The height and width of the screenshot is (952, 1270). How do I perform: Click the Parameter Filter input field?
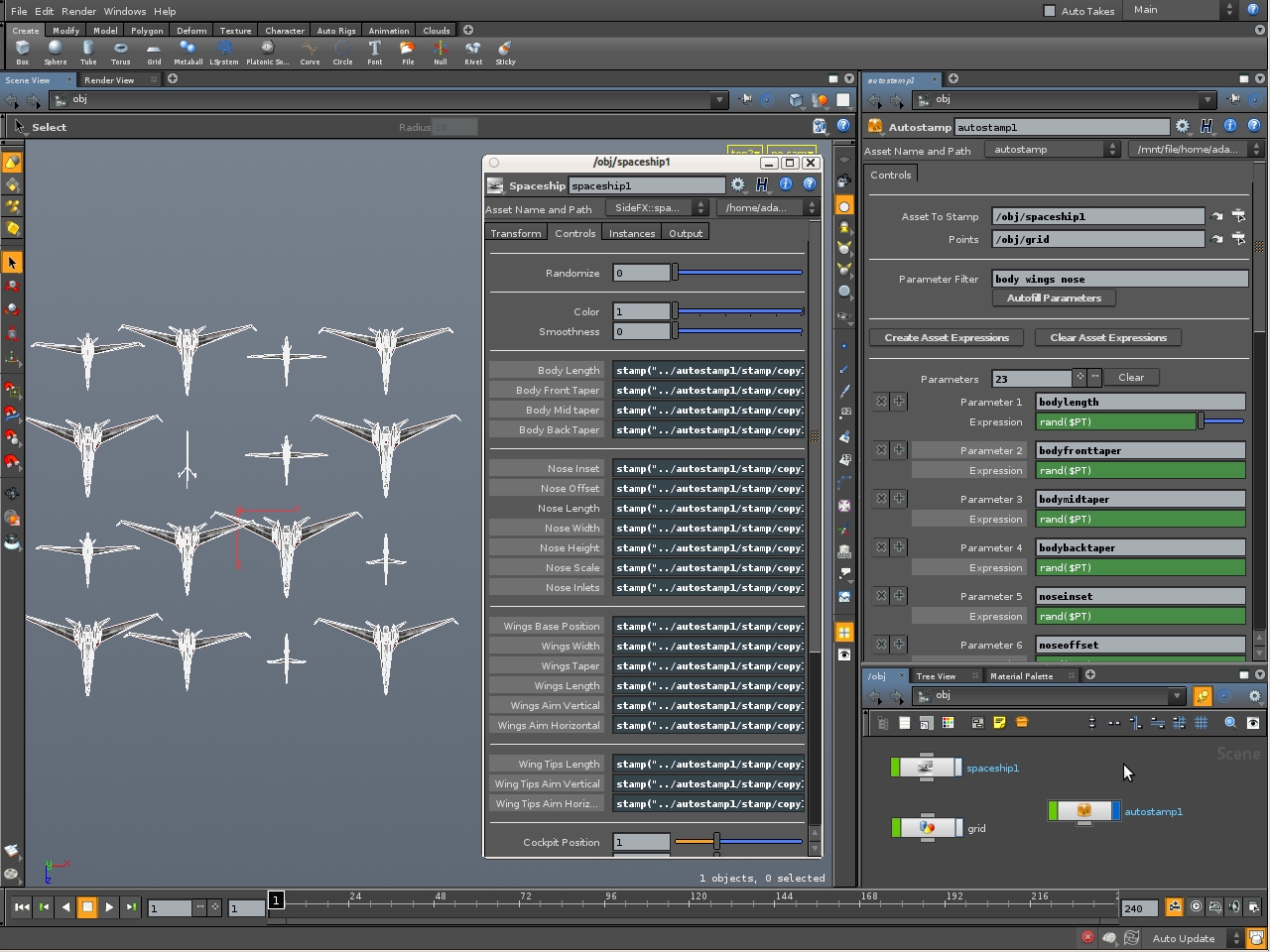pyautogui.click(x=1120, y=279)
